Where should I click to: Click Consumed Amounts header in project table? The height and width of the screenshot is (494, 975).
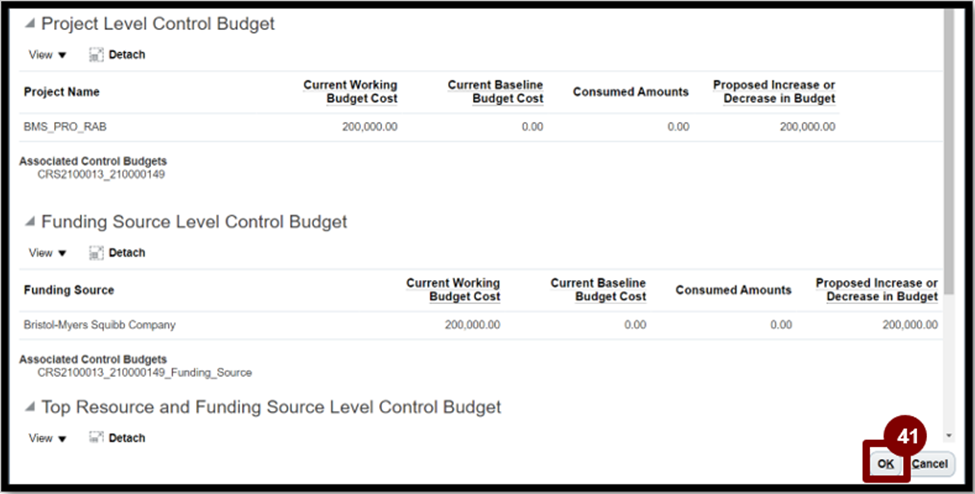tap(631, 92)
